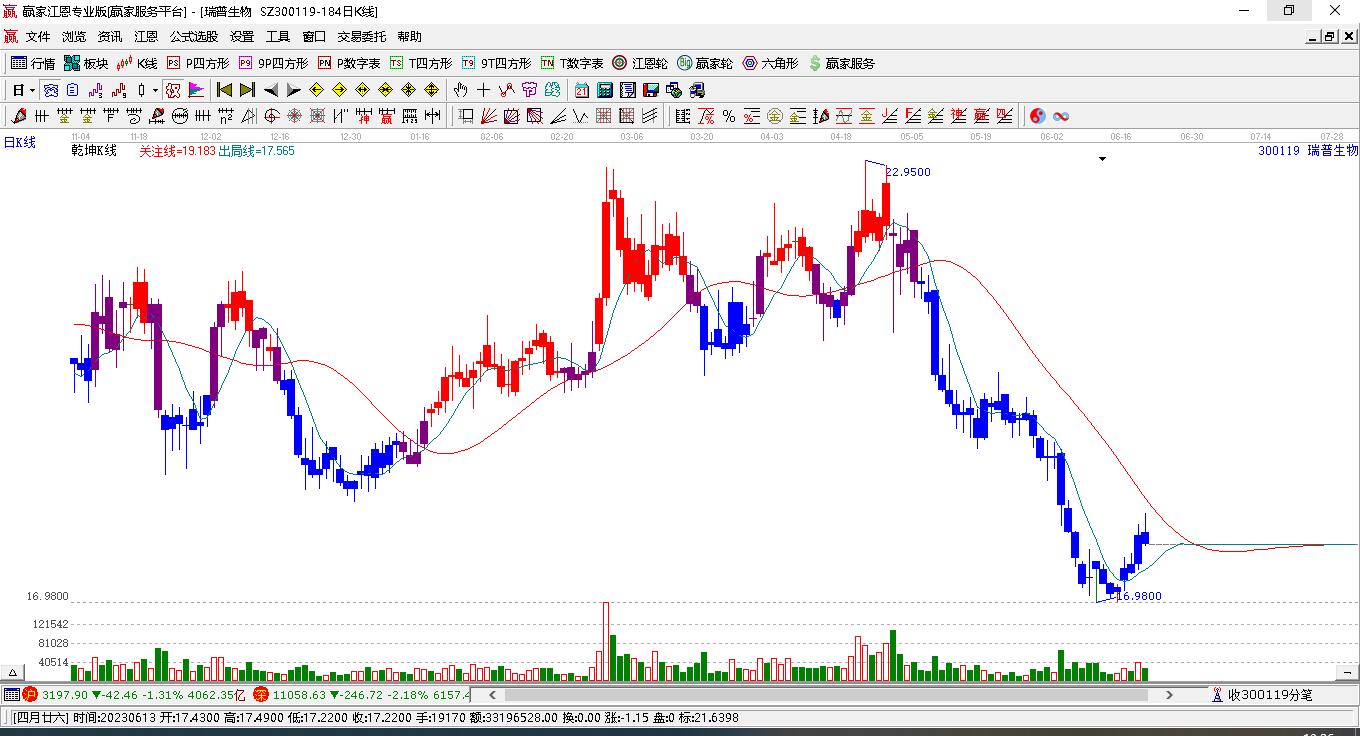Open the 窗口 menu
This screenshot has width=1360, height=736.
point(314,37)
